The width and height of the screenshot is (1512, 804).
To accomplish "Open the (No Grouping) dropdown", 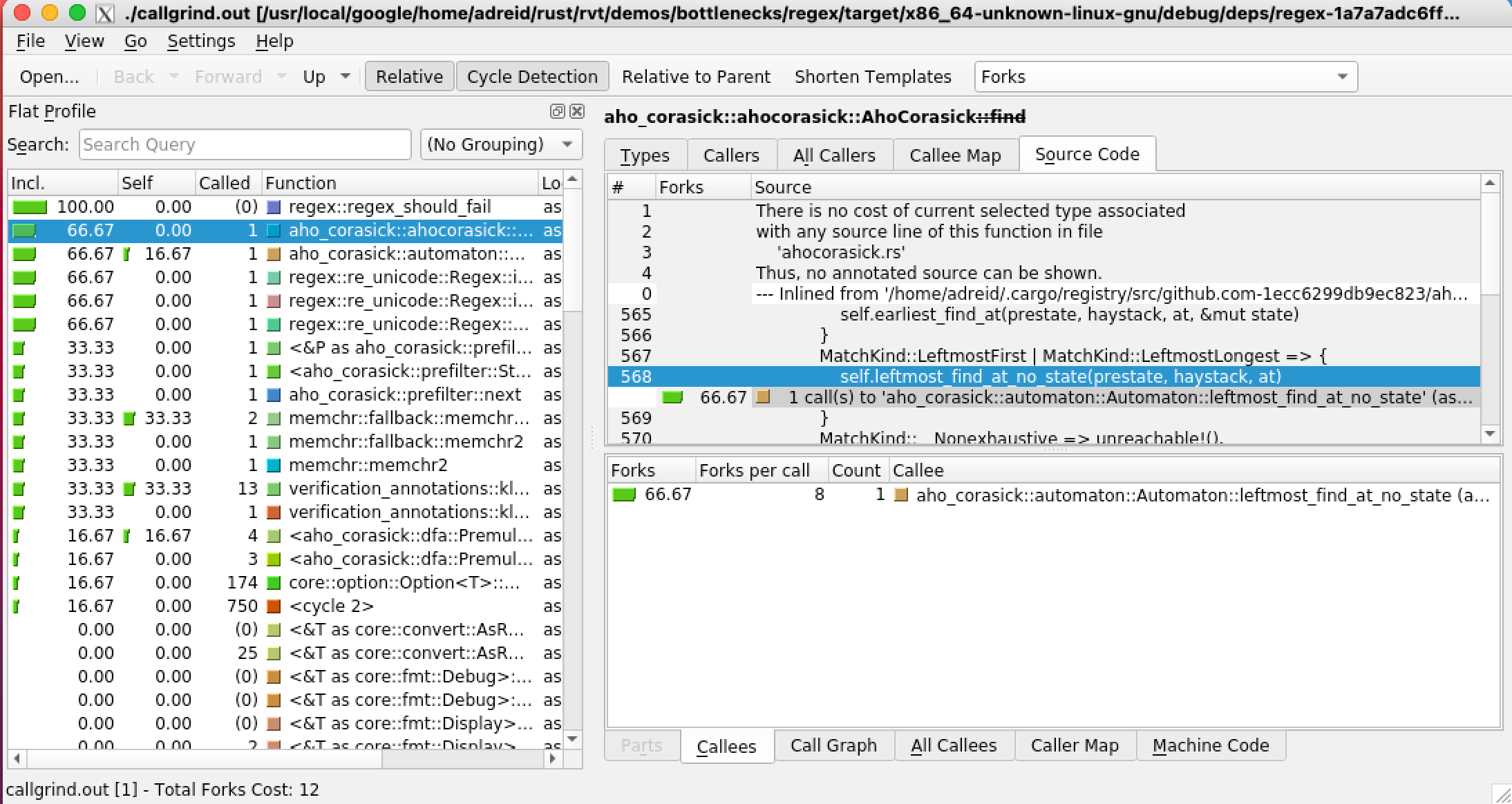I will click(500, 144).
